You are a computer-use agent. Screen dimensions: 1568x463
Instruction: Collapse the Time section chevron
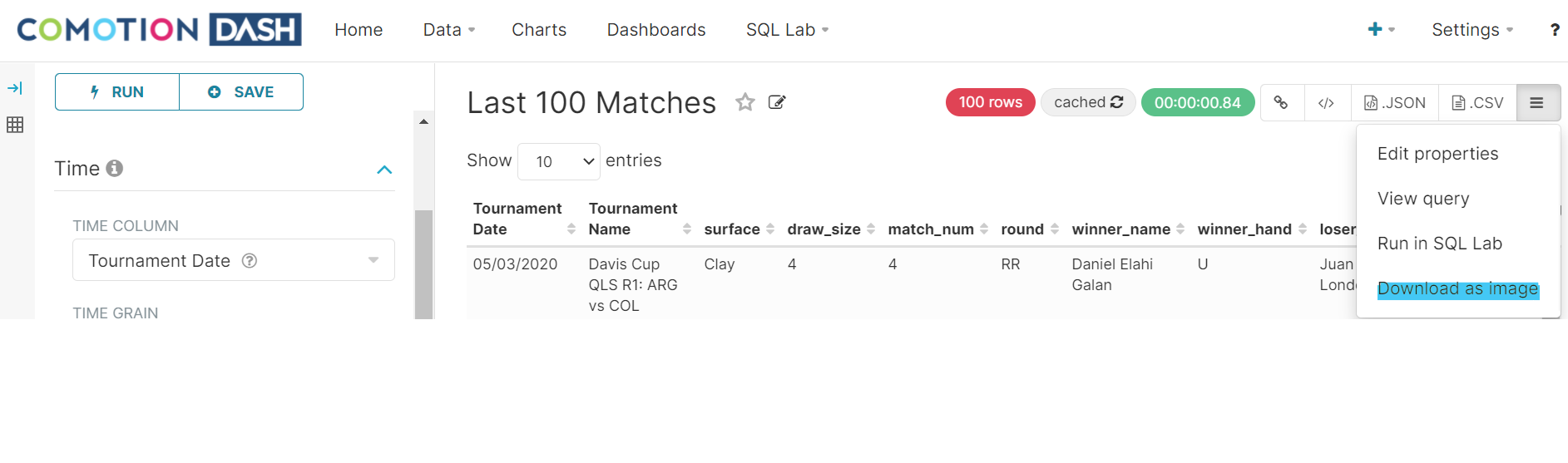384,170
